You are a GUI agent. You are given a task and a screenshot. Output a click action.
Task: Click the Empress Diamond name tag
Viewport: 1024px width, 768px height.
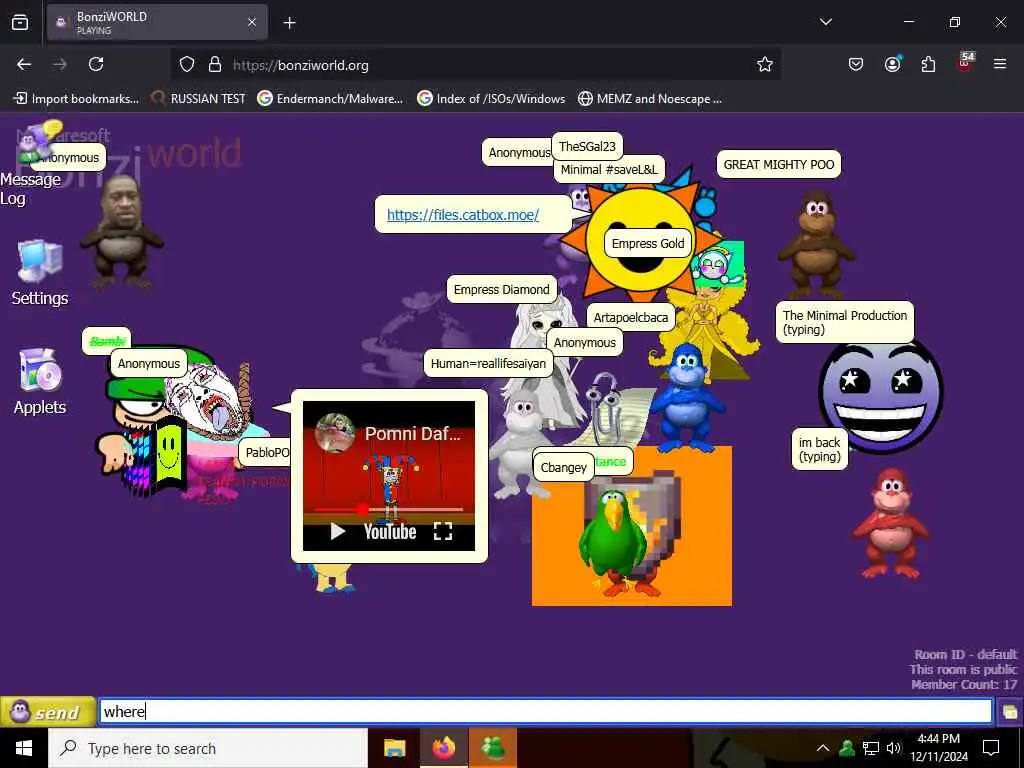tap(502, 289)
